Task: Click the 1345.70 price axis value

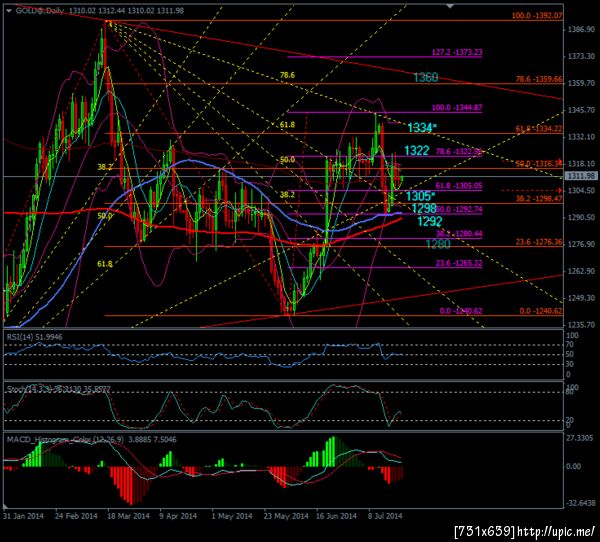Action: tap(581, 110)
